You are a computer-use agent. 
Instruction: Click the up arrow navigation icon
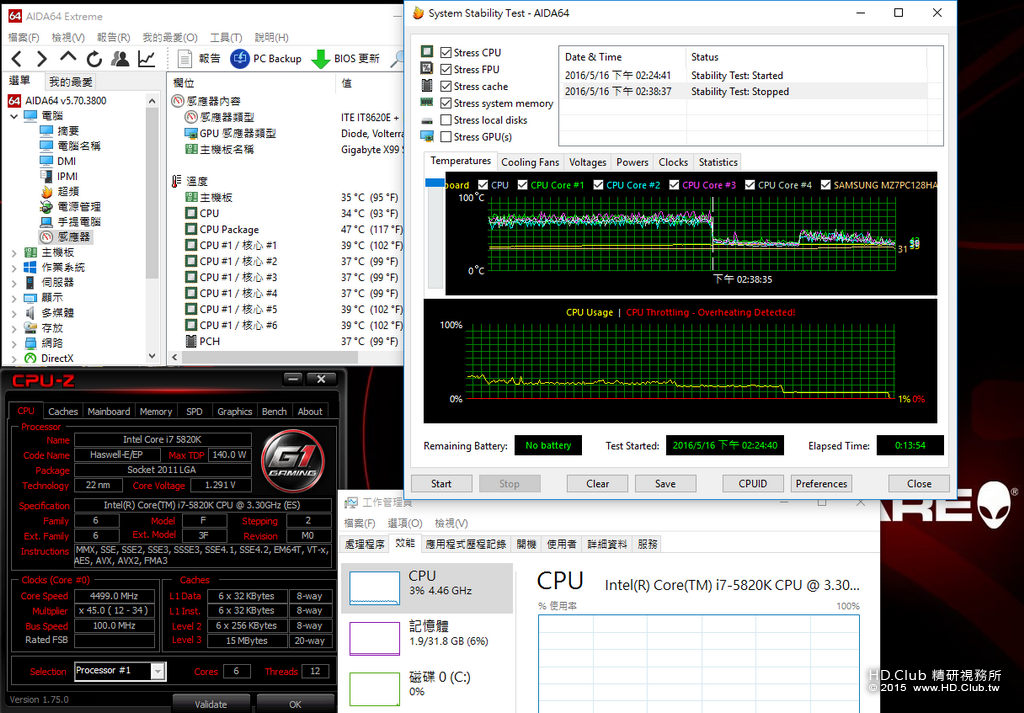click(68, 57)
